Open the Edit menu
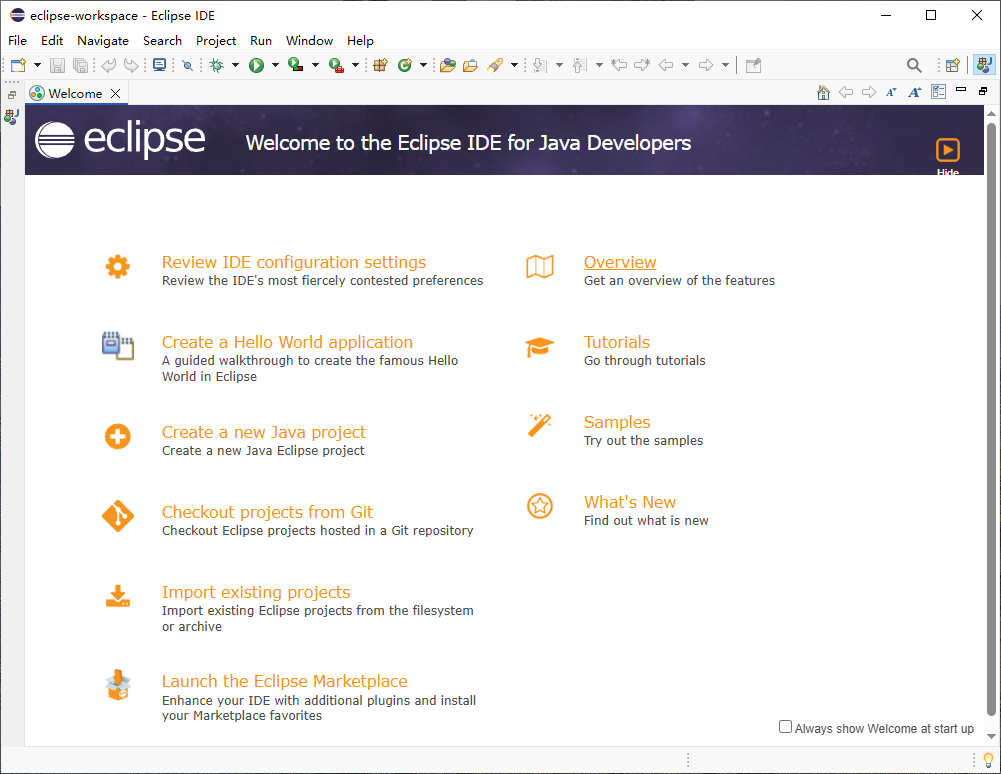 [52, 40]
